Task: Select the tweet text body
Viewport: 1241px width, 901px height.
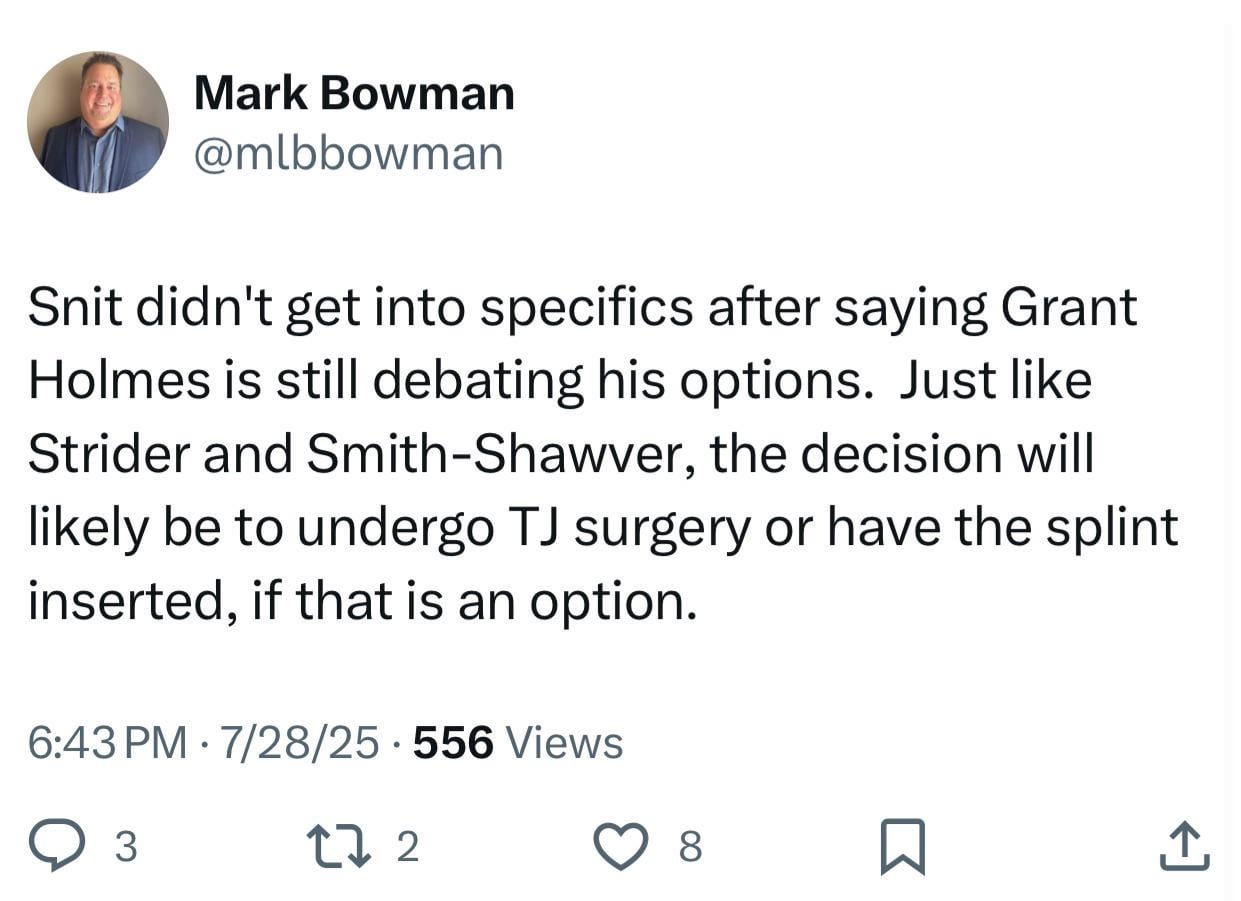Action: (x=600, y=452)
